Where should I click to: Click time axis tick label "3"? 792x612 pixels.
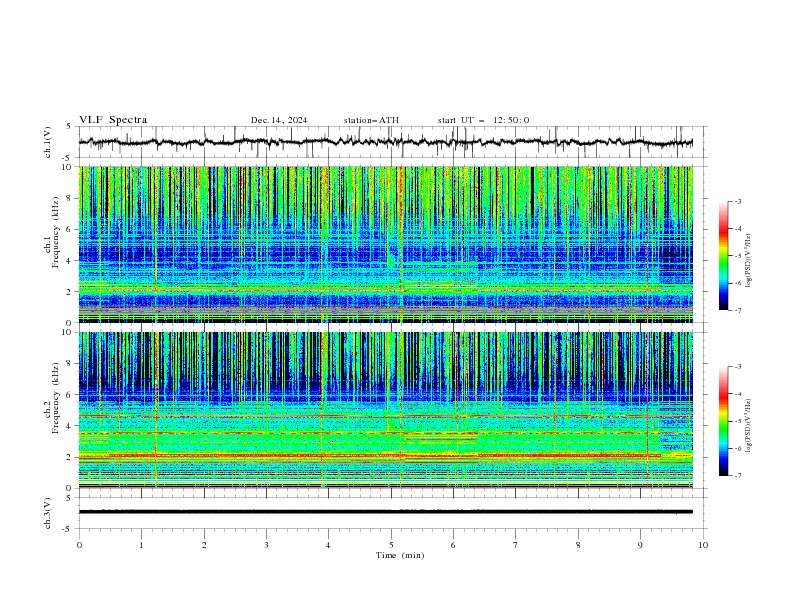click(266, 545)
